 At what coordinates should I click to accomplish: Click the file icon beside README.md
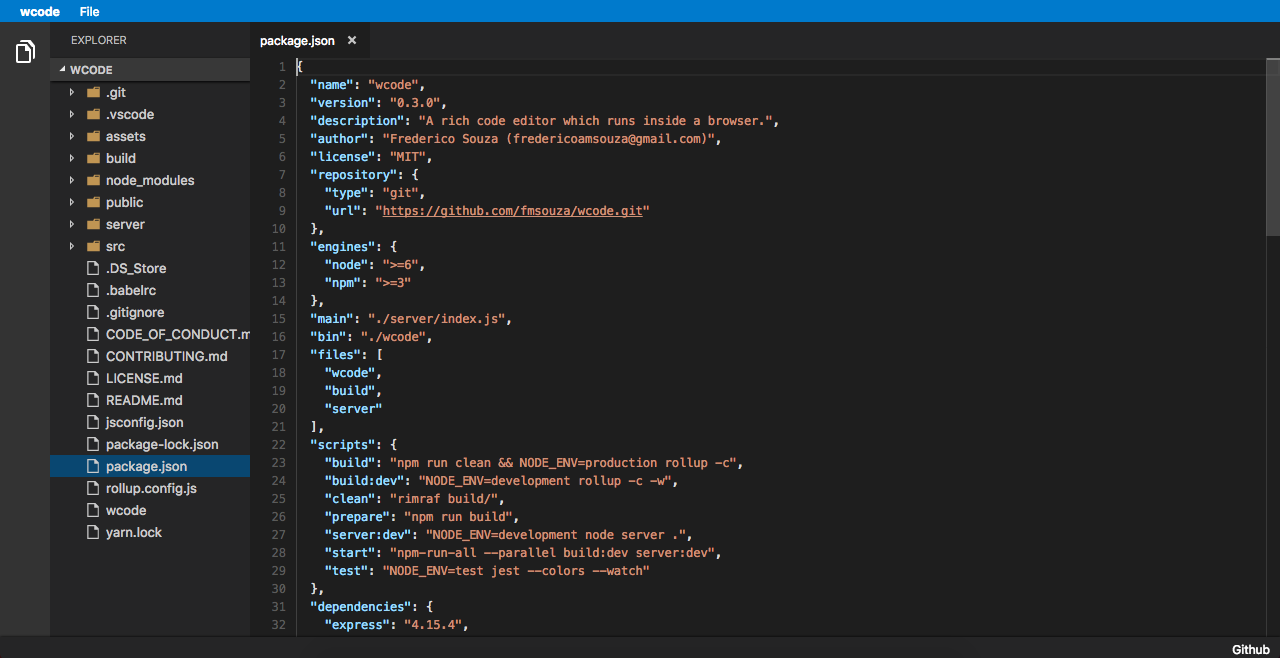pos(94,400)
